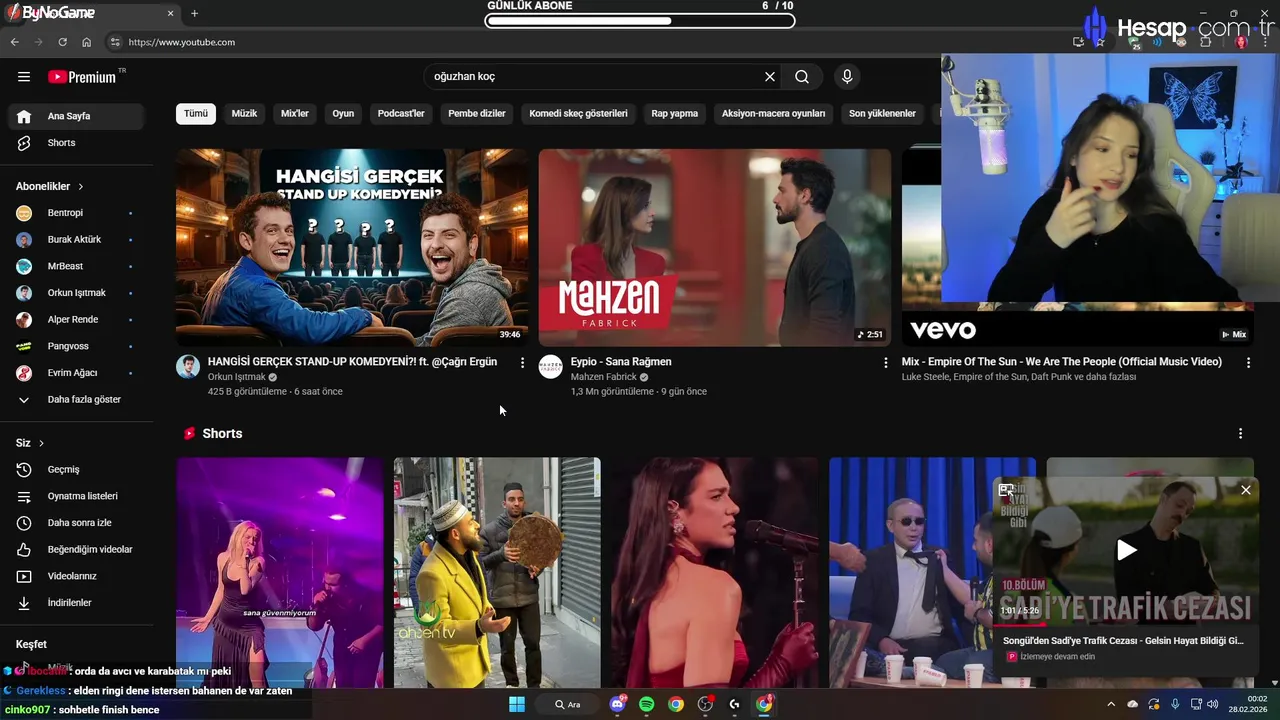
Task: Open the Bentropi channel subscription
Action: pos(76,213)
